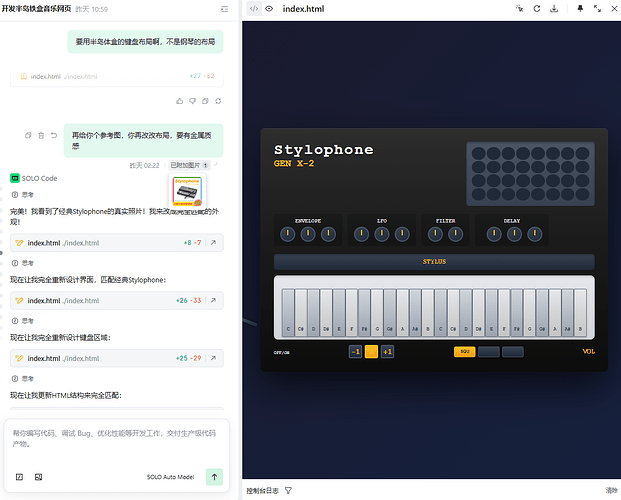This screenshot has height=500, width=621.
Task: Switch to code view in the preview toolbar
Action: 254,8
